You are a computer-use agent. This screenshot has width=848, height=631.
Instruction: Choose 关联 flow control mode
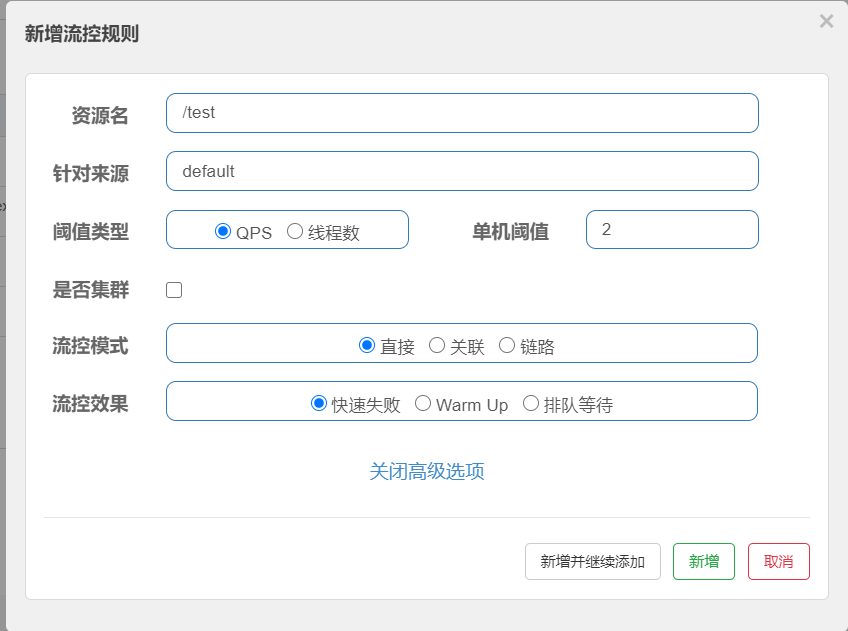pyautogui.click(x=436, y=345)
